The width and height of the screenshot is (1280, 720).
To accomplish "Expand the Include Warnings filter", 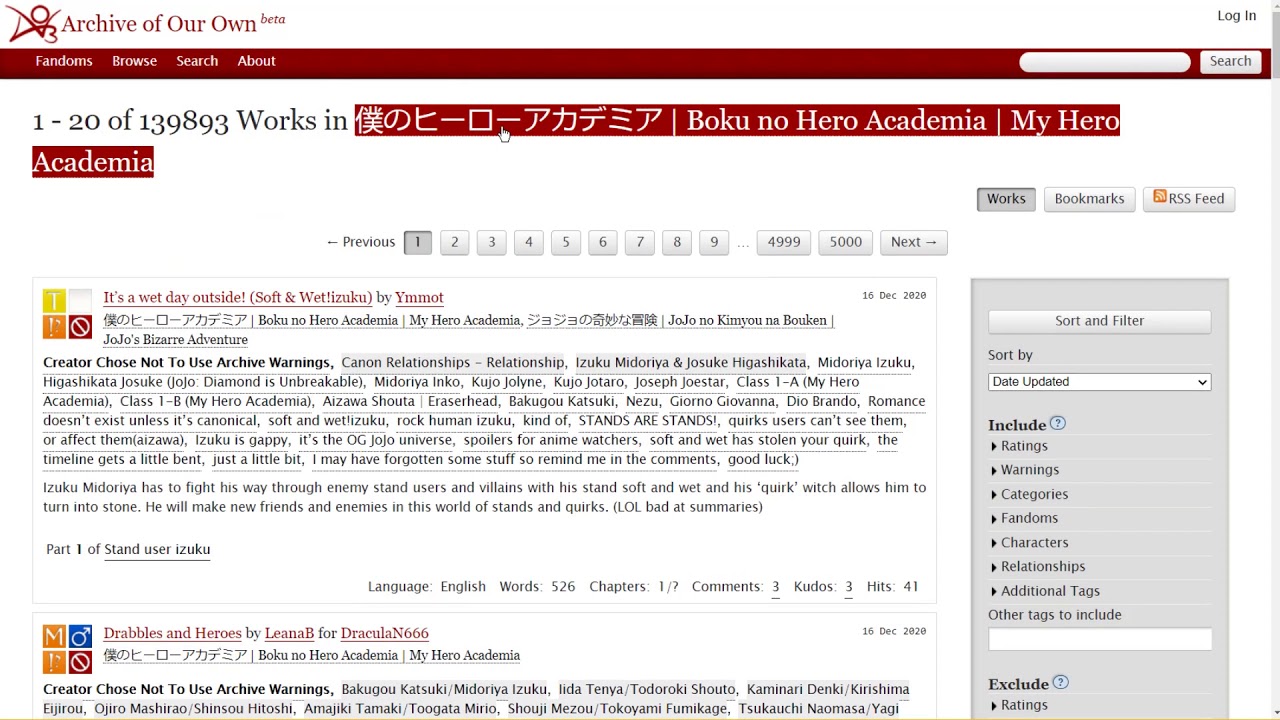I will (1025, 470).
